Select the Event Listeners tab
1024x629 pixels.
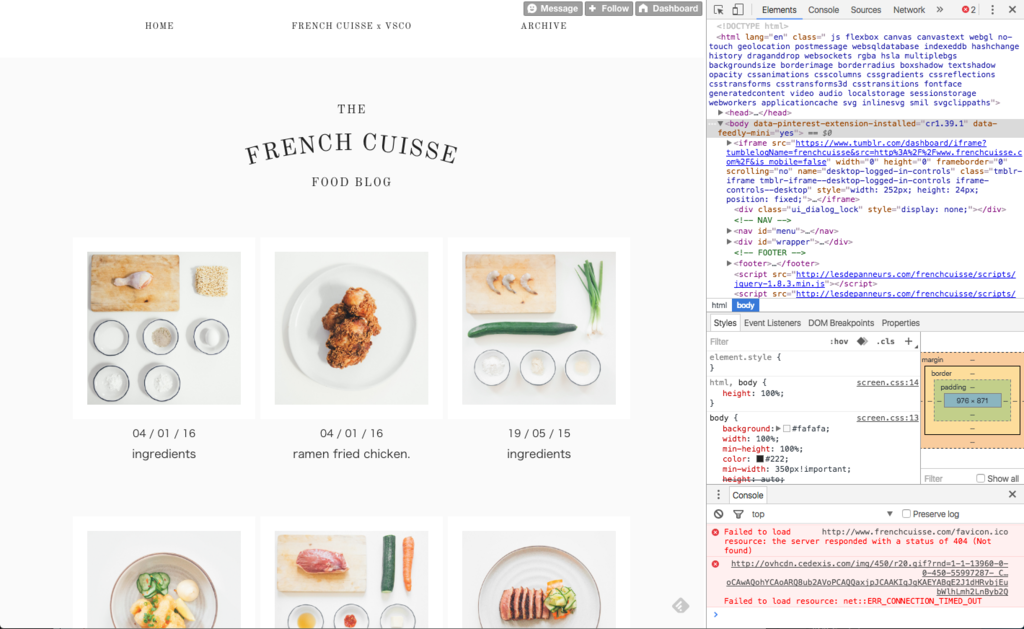[x=772, y=323]
